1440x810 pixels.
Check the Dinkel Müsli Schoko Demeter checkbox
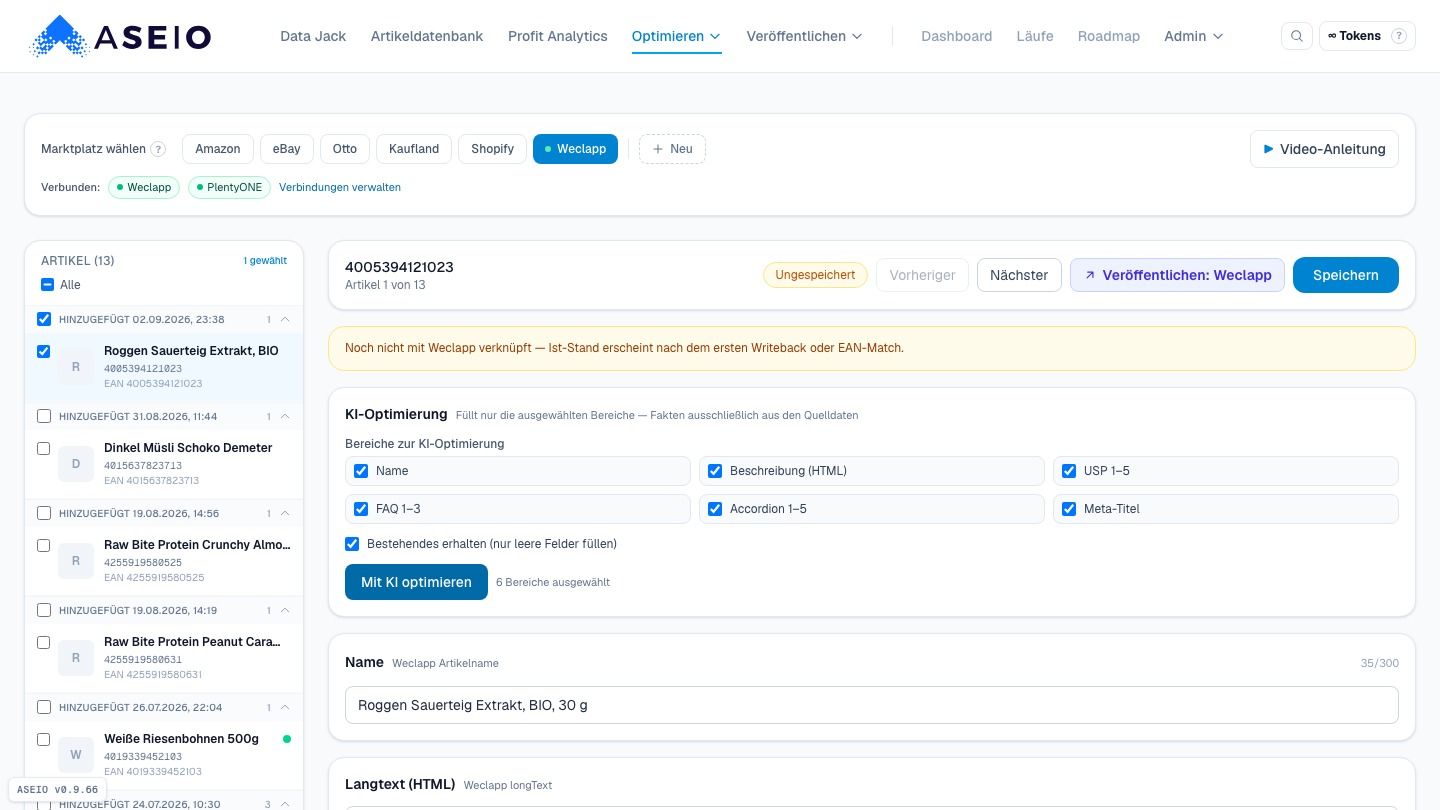pyautogui.click(x=44, y=448)
